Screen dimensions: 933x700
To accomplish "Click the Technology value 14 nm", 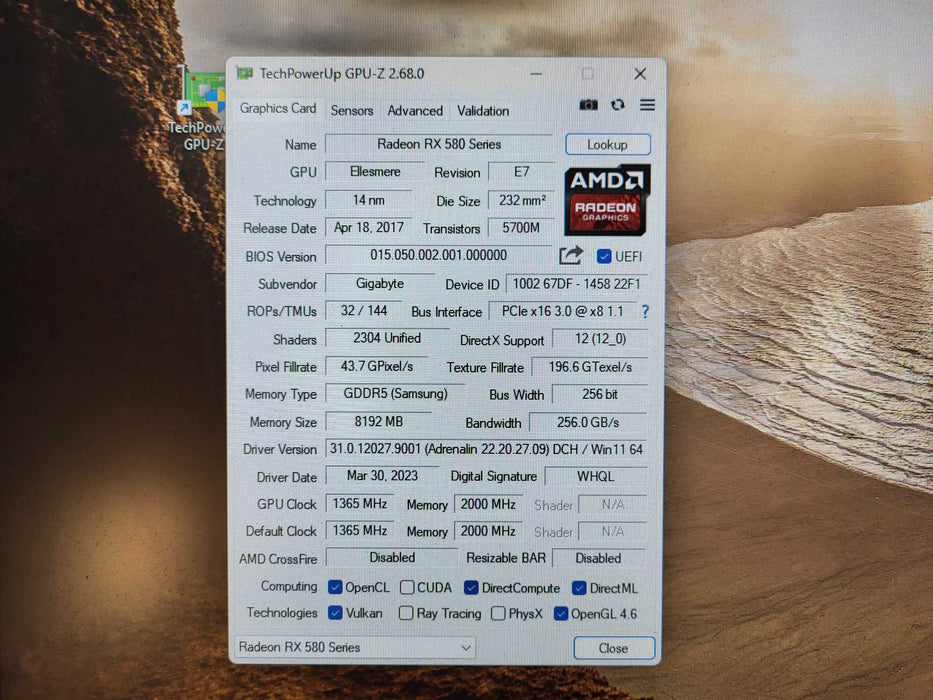I will (369, 200).
